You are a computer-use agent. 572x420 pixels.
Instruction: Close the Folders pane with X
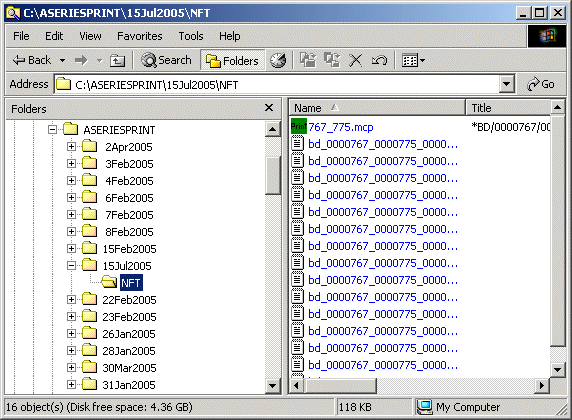point(269,108)
